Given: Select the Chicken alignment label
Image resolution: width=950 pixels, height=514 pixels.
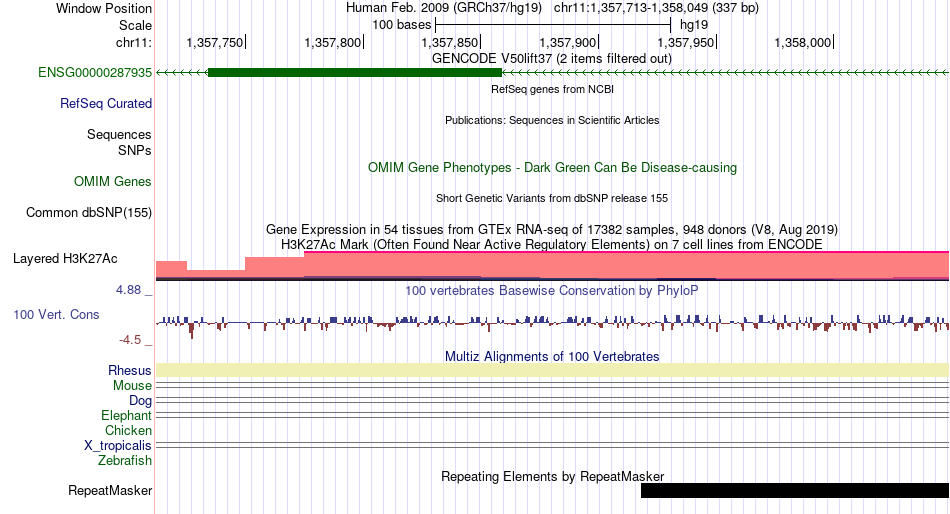Looking at the screenshot, I should click(128, 430).
